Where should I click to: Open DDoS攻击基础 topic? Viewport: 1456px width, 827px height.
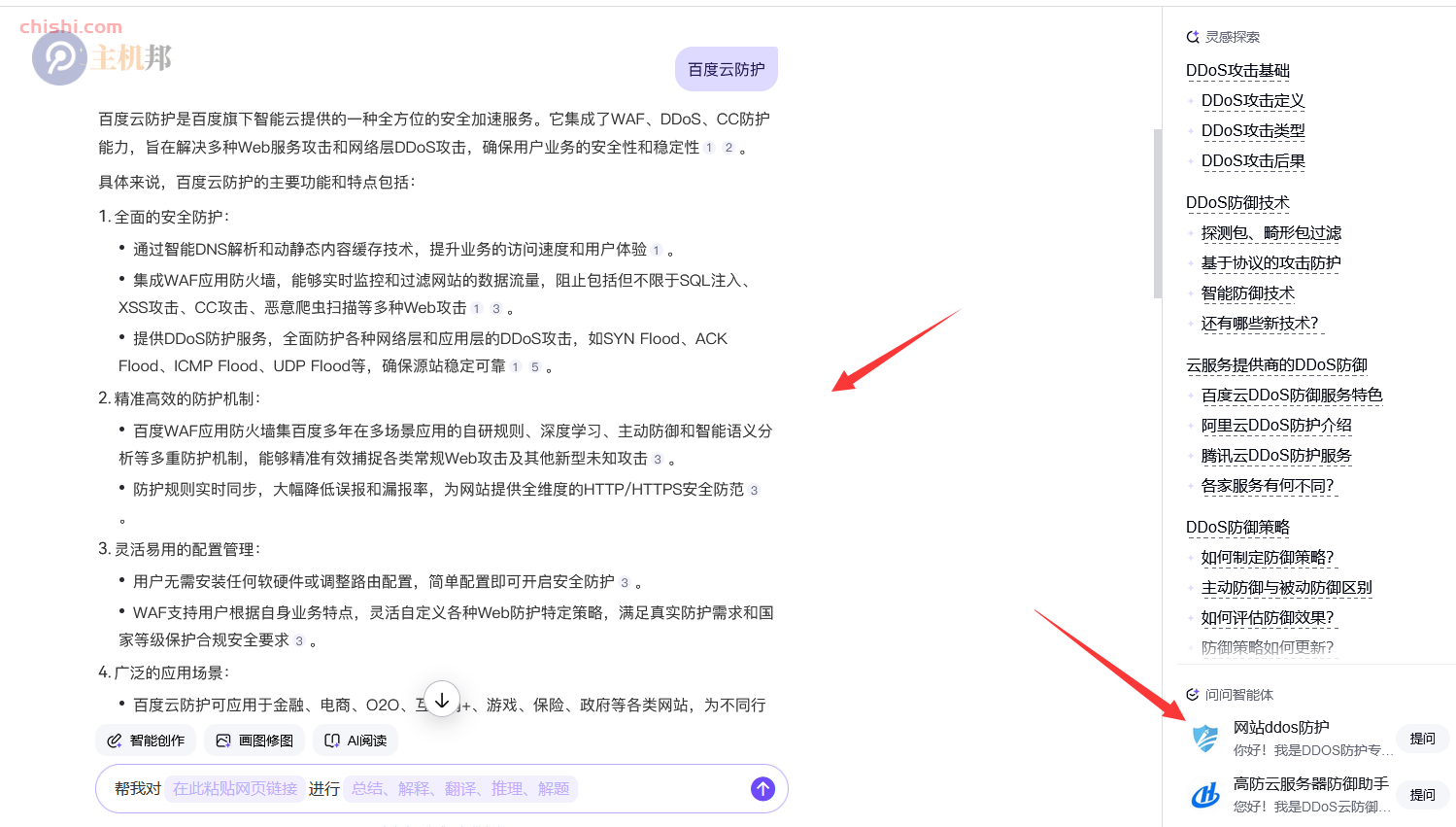point(1237,70)
